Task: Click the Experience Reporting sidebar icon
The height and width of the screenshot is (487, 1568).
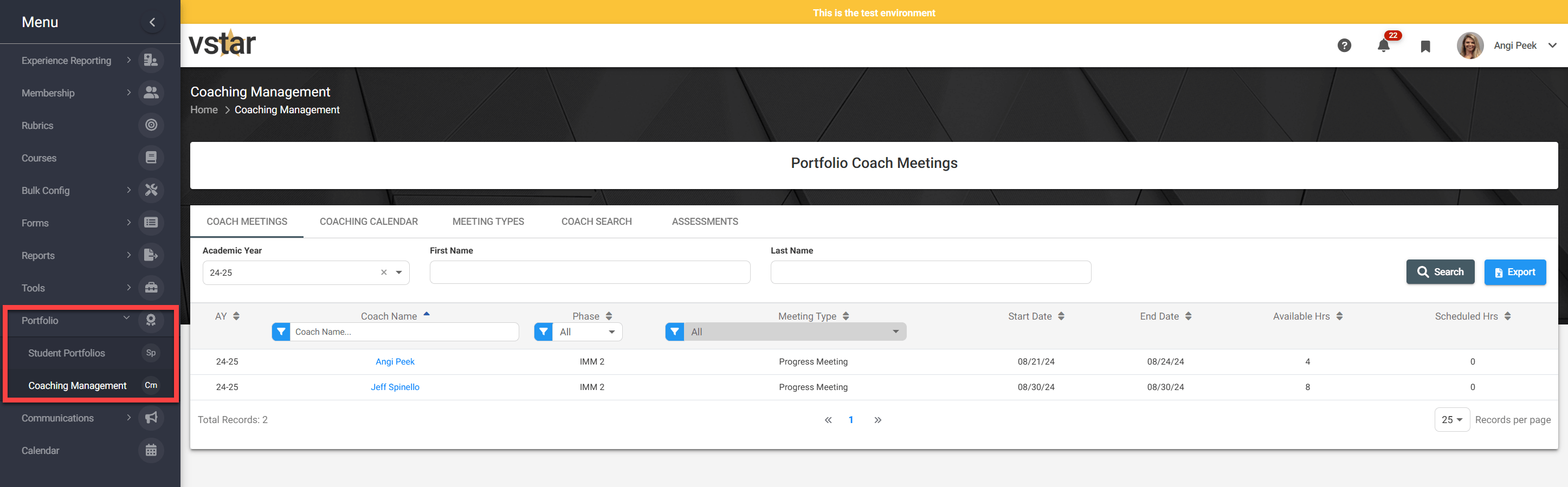Action: pyautogui.click(x=151, y=60)
